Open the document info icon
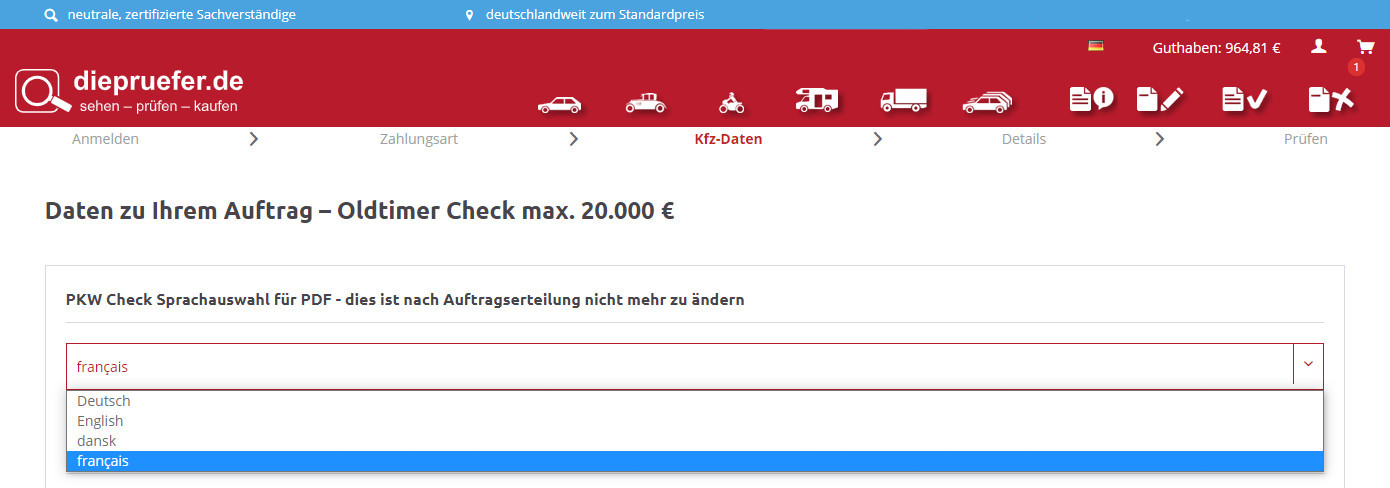The width and height of the screenshot is (1390, 488). [1091, 99]
